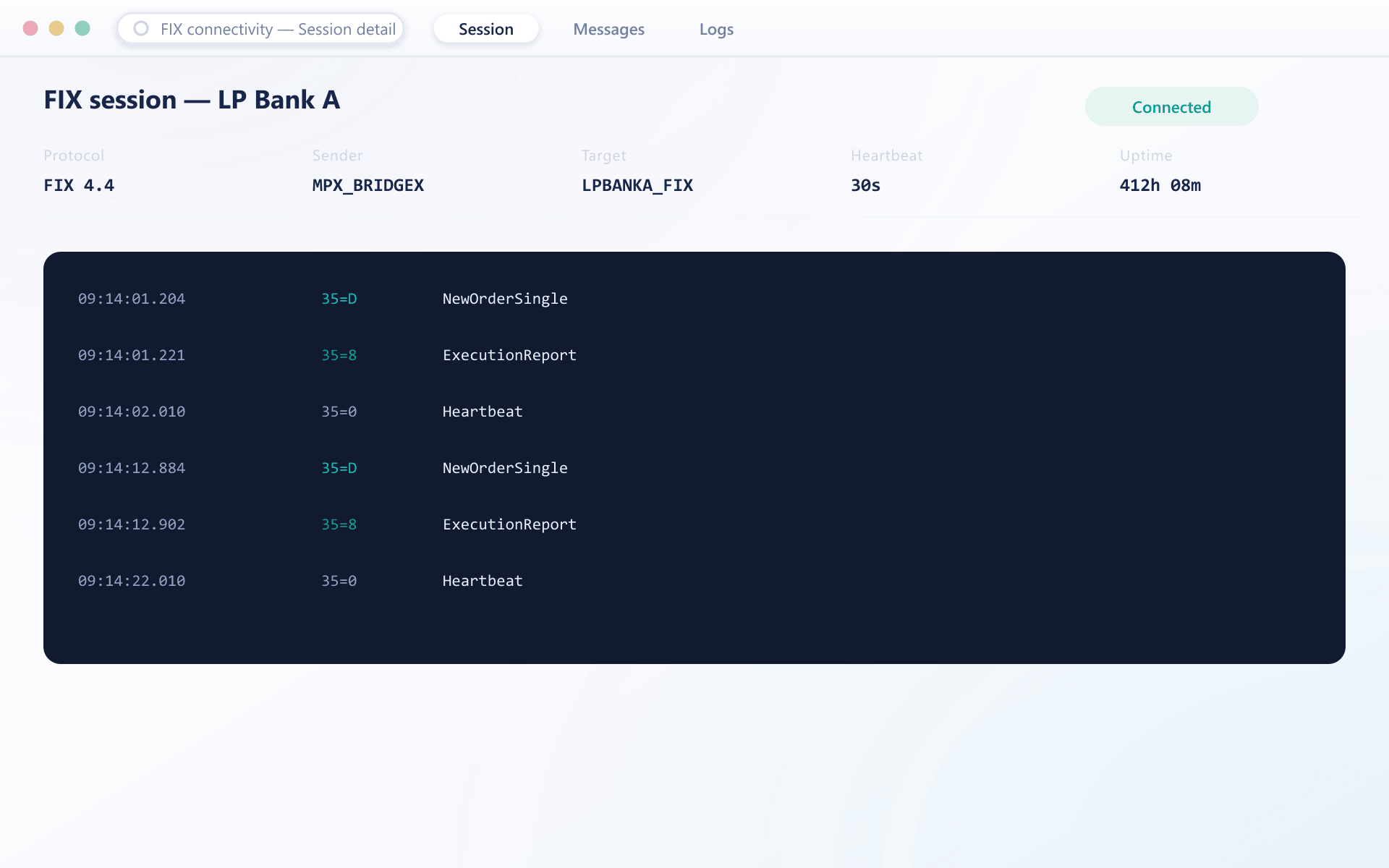1389x868 pixels.
Task: Switch to the Messages tab
Action: pyautogui.click(x=608, y=29)
